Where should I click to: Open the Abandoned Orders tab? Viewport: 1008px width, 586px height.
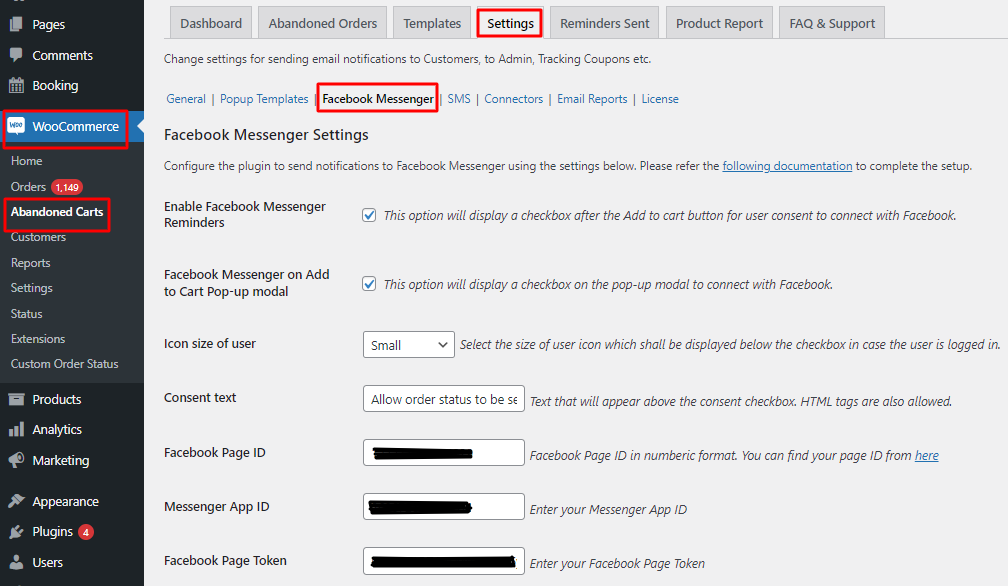323,23
